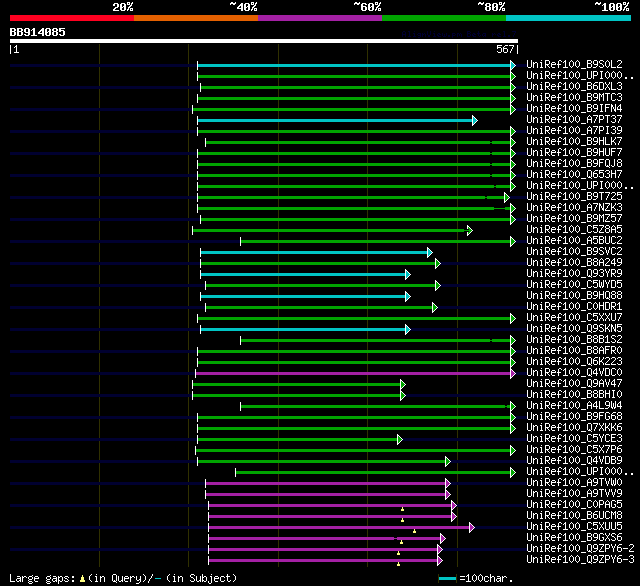Select the UniRef100_B9MZ57 label
Viewport: 640px width, 586px height.
click(x=574, y=219)
